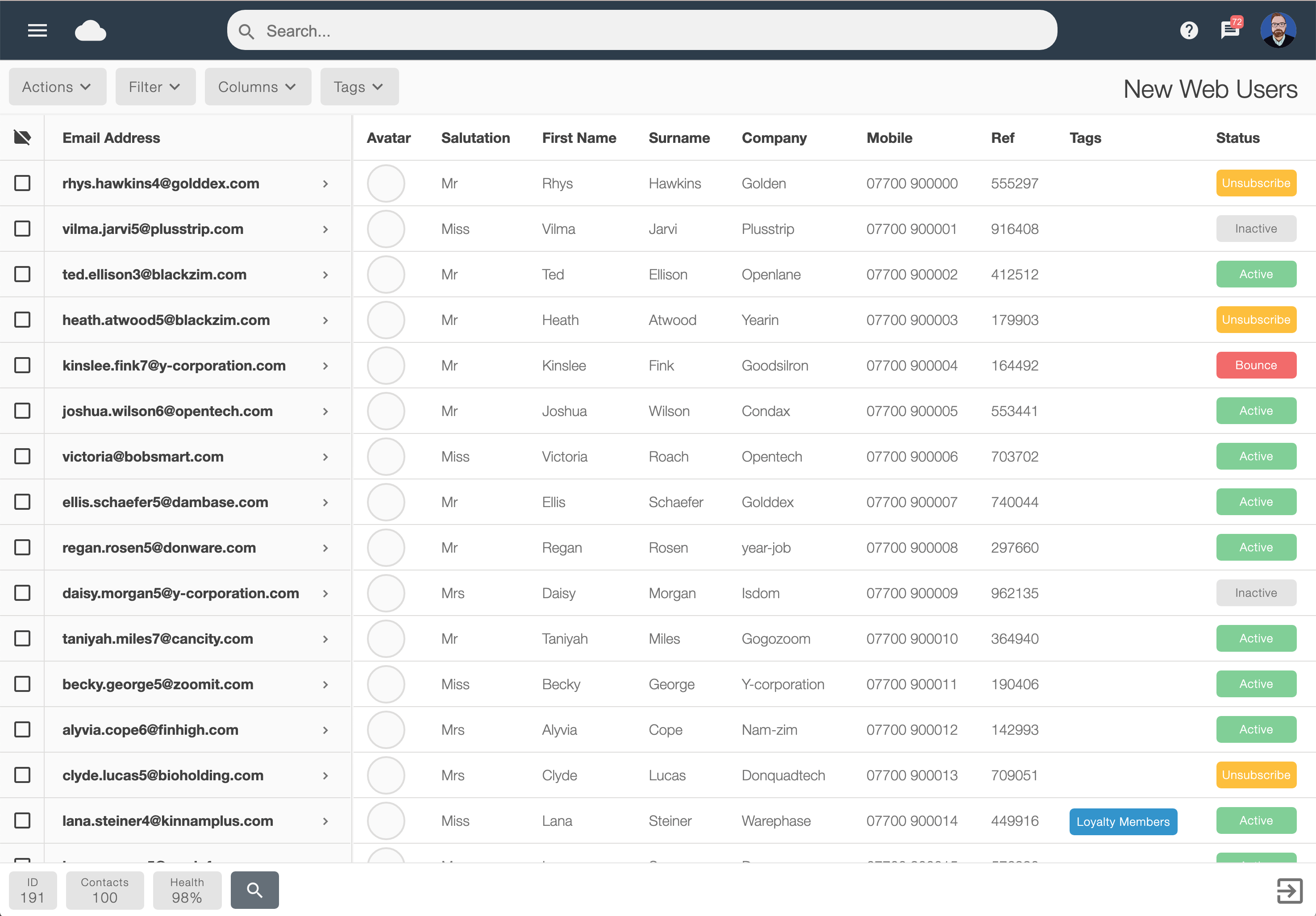Click Ref value 740044
1316x916 pixels.
point(1015,502)
